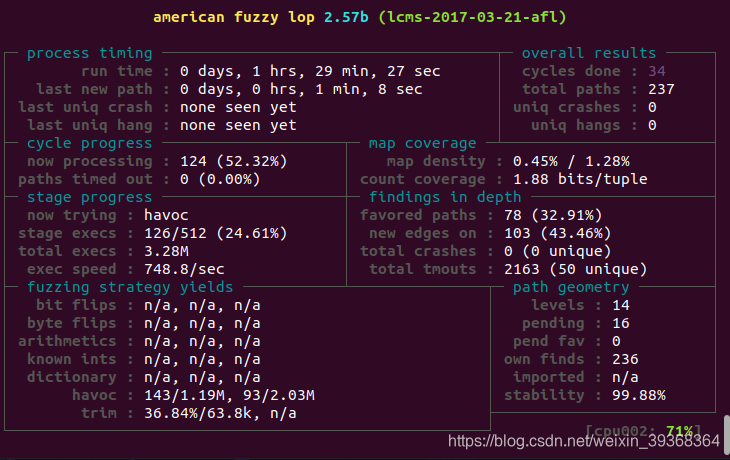Image resolution: width=730 pixels, height=460 pixels.
Task: Click the imported value 'n/a'
Action: tap(625, 377)
